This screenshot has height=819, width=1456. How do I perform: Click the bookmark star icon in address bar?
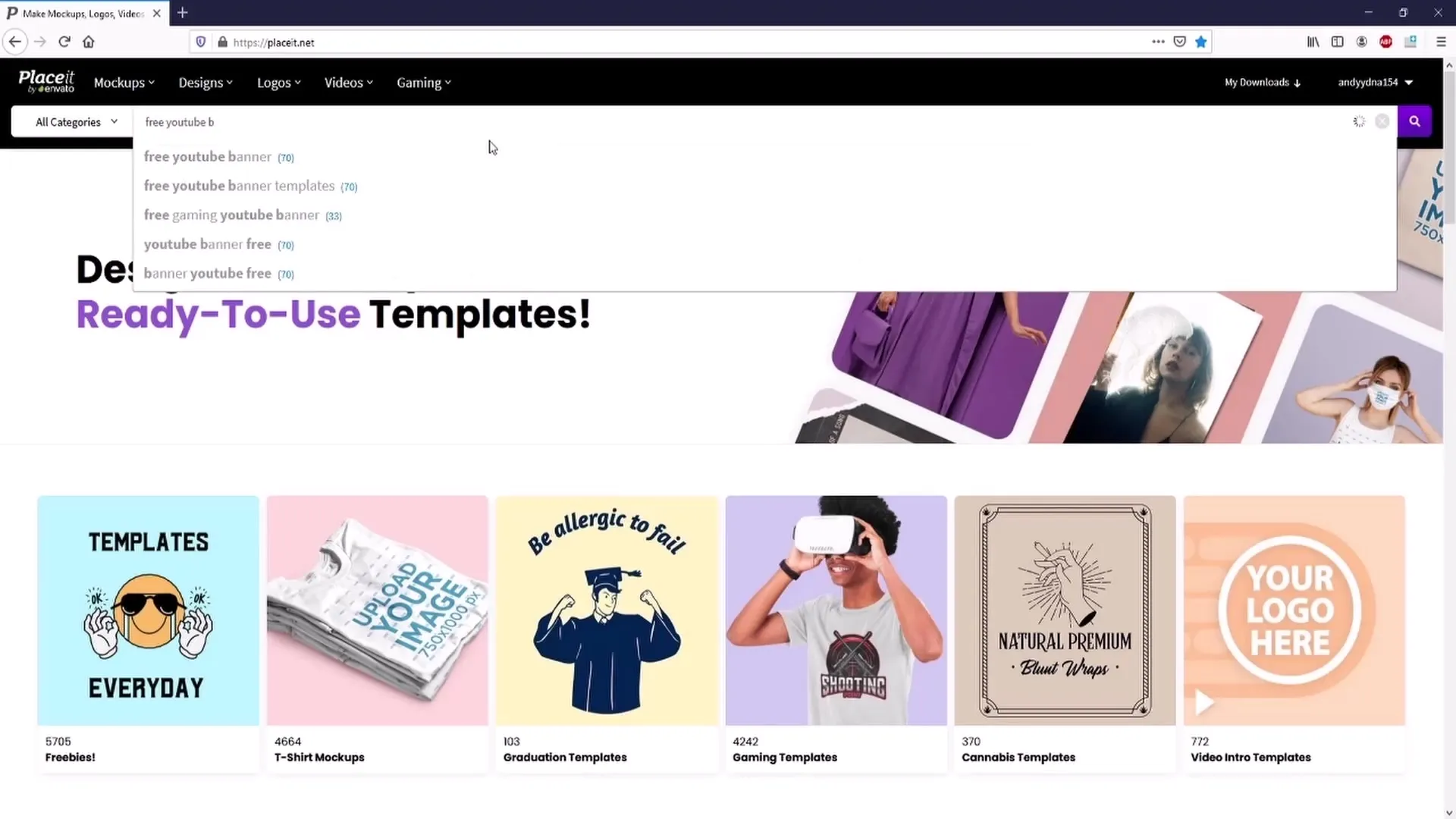[1201, 42]
